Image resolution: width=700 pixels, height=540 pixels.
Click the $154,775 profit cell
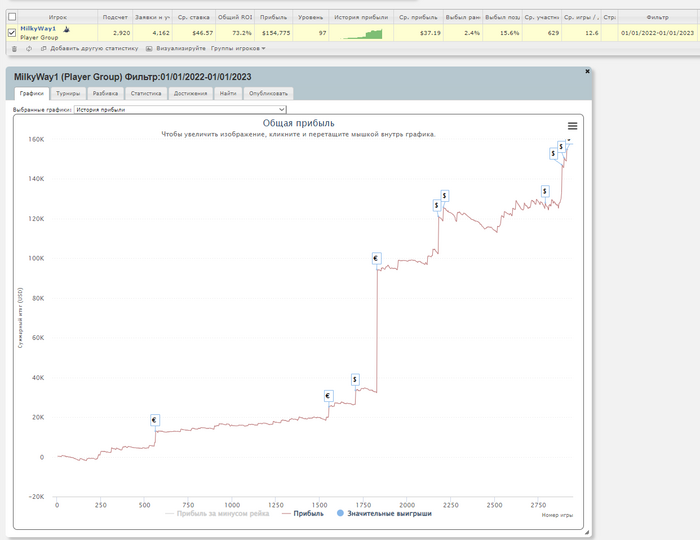276,33
